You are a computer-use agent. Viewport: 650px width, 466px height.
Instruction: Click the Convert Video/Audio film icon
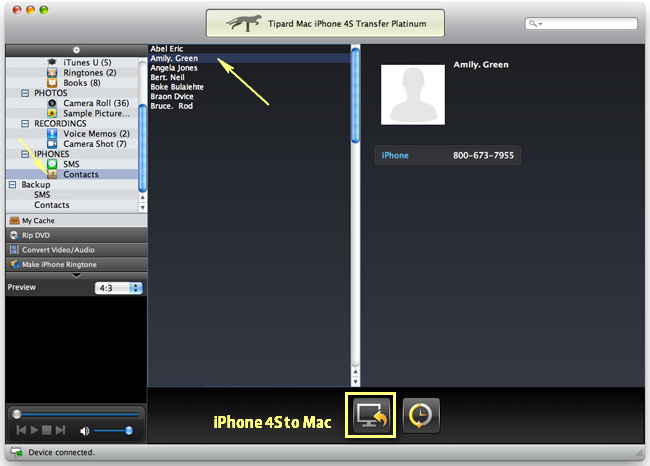click(14, 250)
